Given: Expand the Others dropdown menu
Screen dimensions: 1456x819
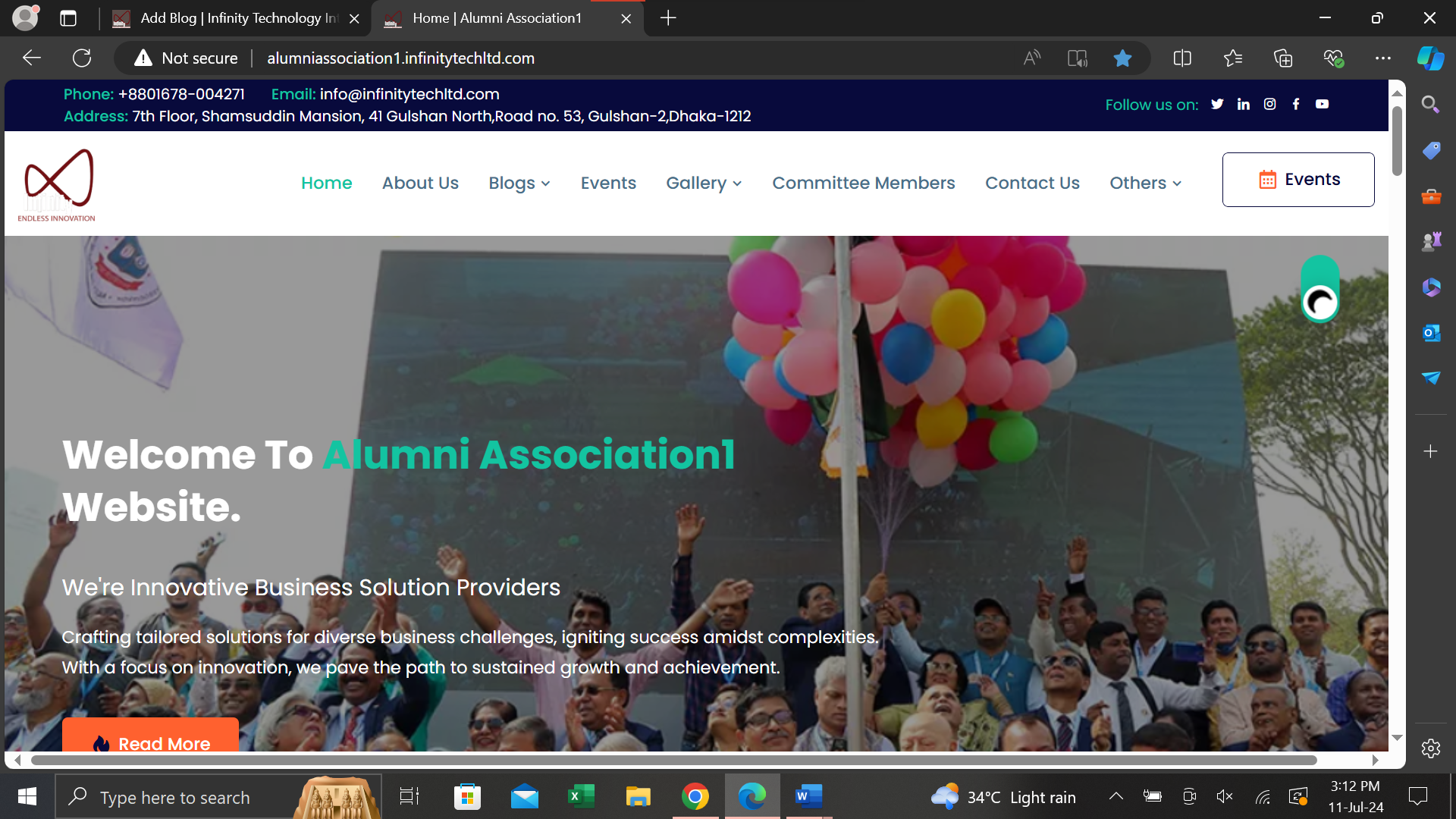Looking at the screenshot, I should 1145,184.
